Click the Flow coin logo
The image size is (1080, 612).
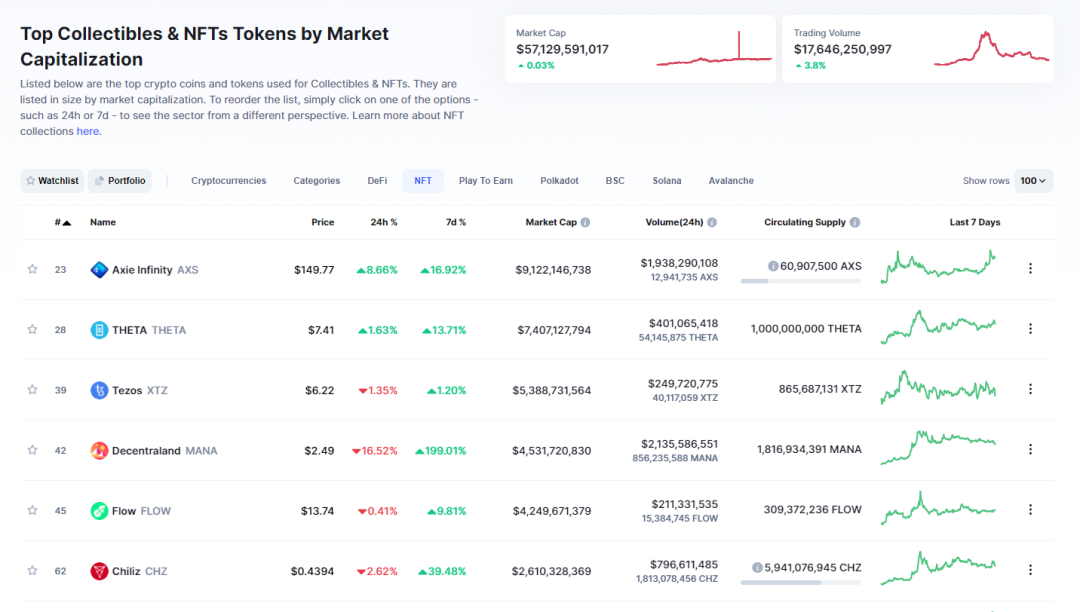(99, 511)
